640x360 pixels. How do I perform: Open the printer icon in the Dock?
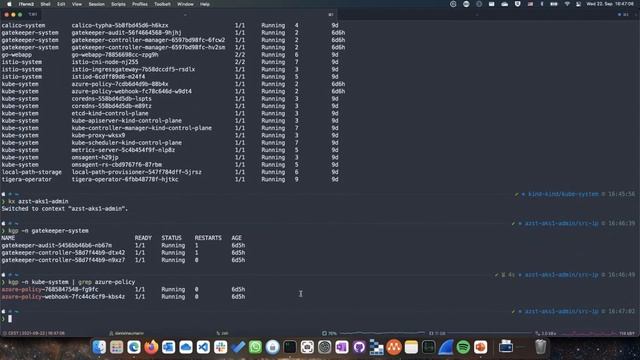pyautogui.click(x=506, y=347)
